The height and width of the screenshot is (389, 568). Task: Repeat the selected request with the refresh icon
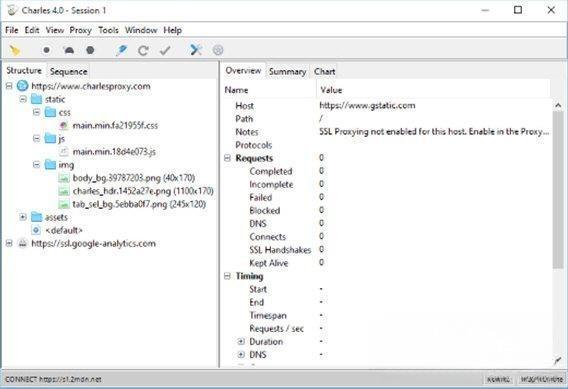[143, 50]
